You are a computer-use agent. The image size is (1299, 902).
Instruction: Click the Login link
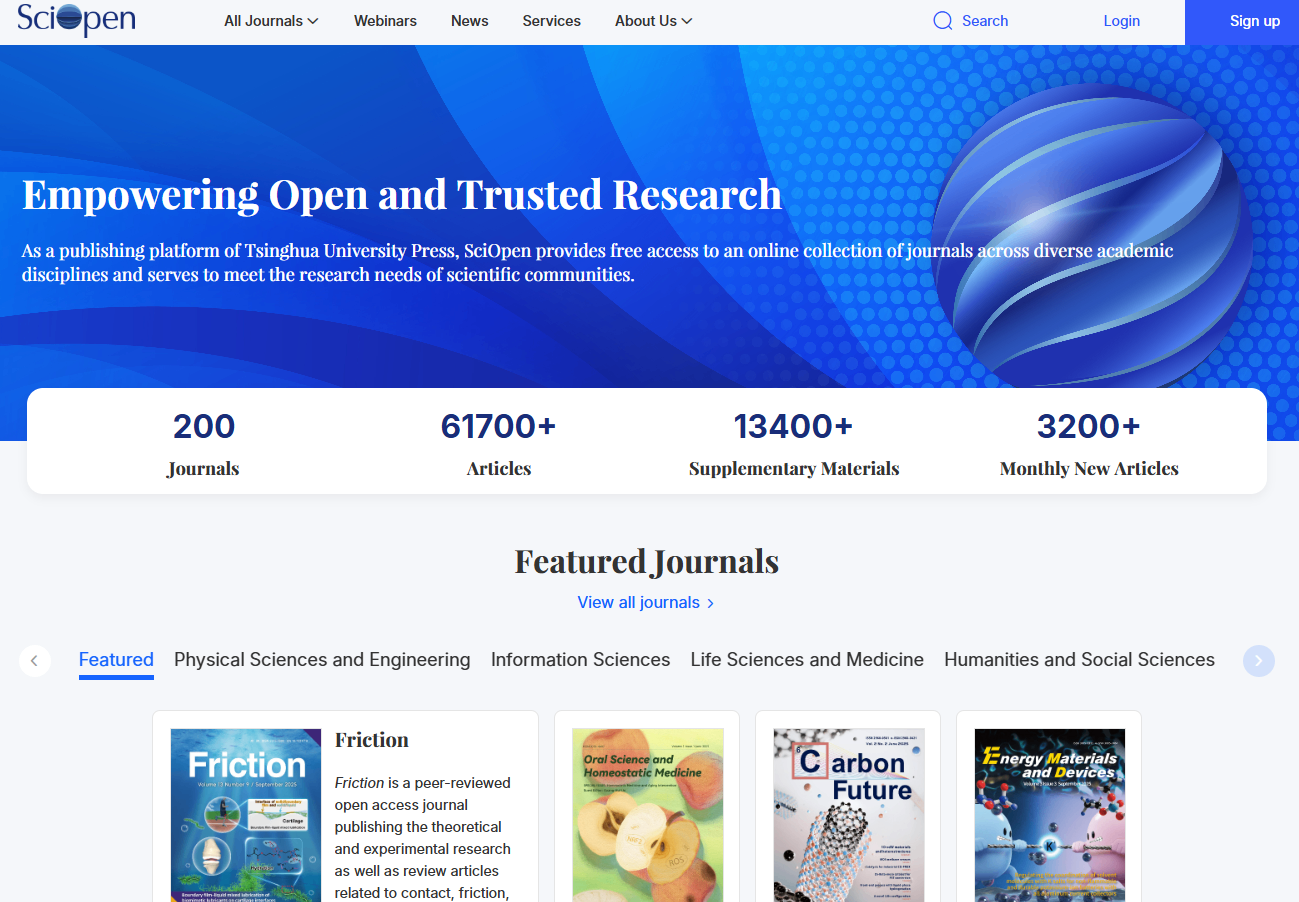(x=1121, y=21)
